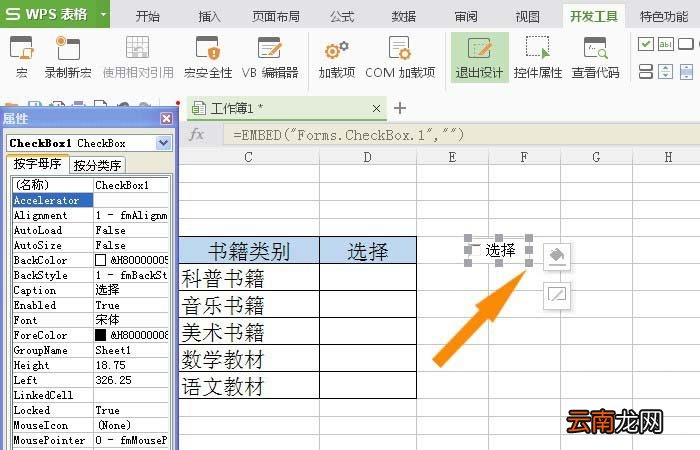Click the 科普书籍 cell
This screenshot has height=450, width=700.
click(249, 278)
